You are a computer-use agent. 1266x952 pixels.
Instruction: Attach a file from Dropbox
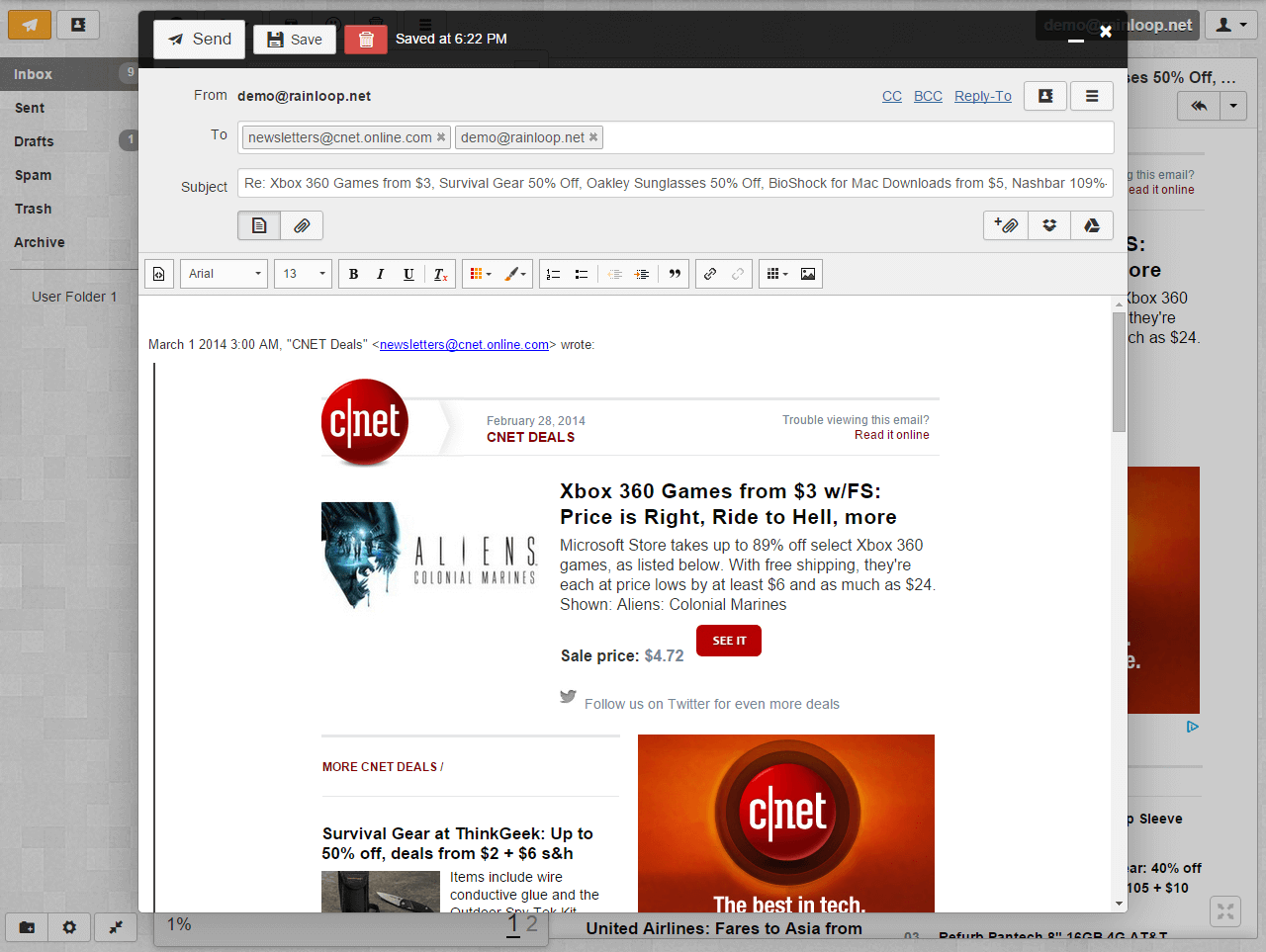click(x=1048, y=225)
